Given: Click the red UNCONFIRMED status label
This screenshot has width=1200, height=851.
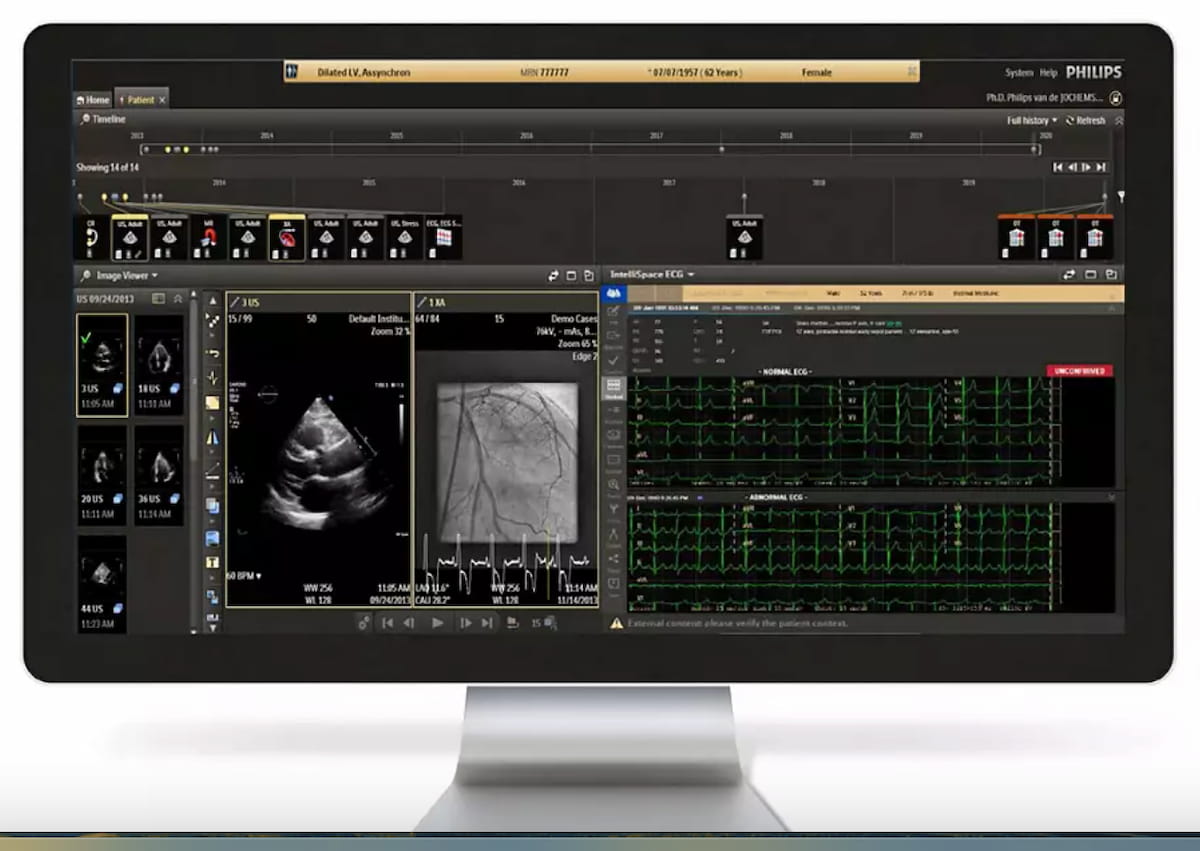Looking at the screenshot, I should (x=1081, y=370).
